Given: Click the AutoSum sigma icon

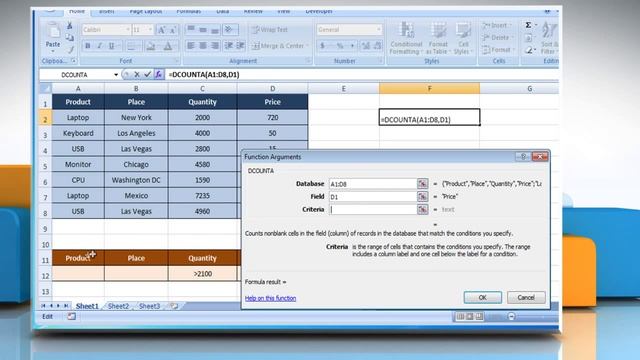Looking at the screenshot, I should pos(528,25).
